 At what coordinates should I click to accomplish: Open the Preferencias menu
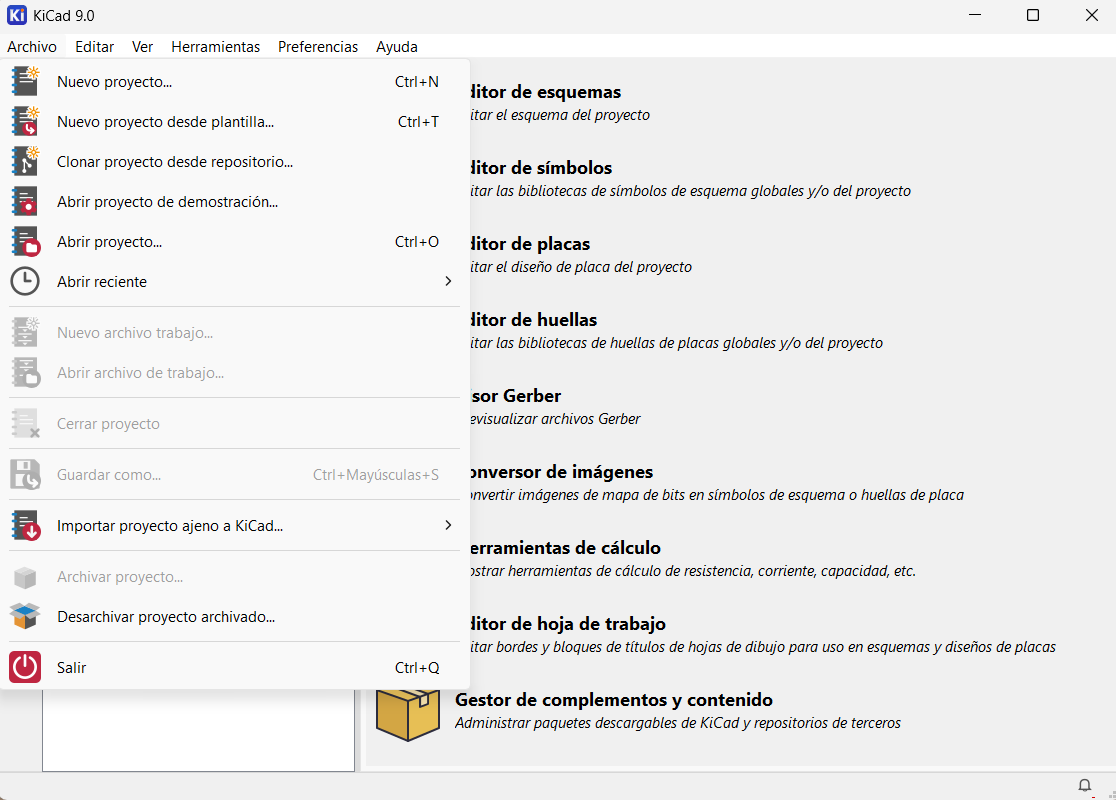[318, 47]
